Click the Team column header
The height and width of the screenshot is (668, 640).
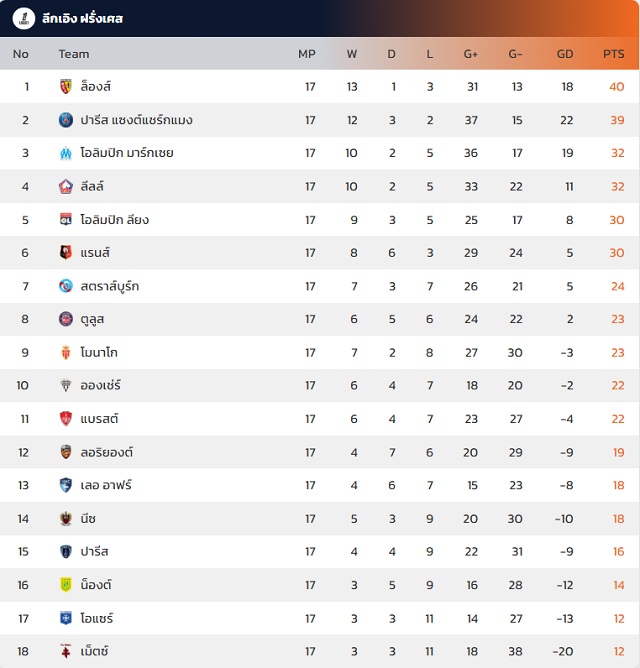pos(74,54)
